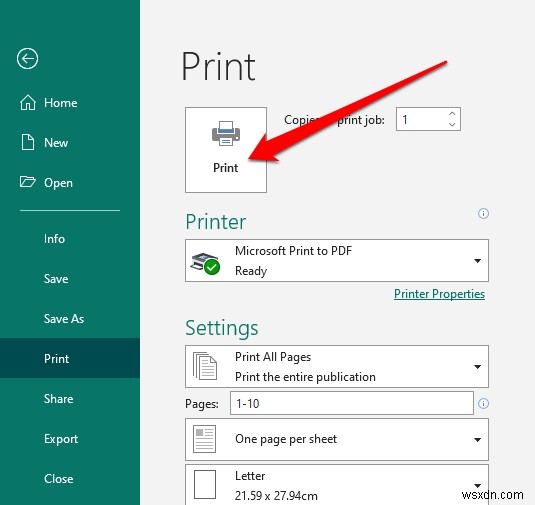
Task: Click the info icon beside Pages field
Action: click(483, 403)
